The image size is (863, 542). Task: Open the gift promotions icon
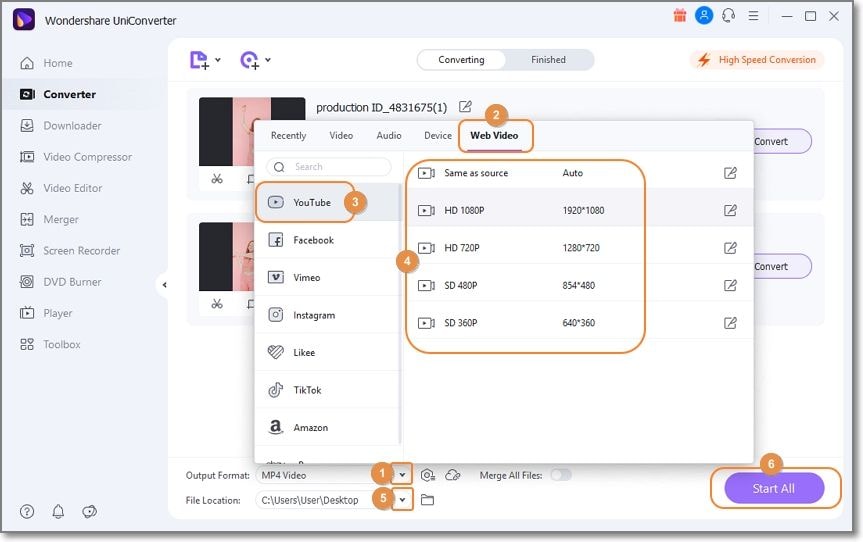tap(680, 16)
